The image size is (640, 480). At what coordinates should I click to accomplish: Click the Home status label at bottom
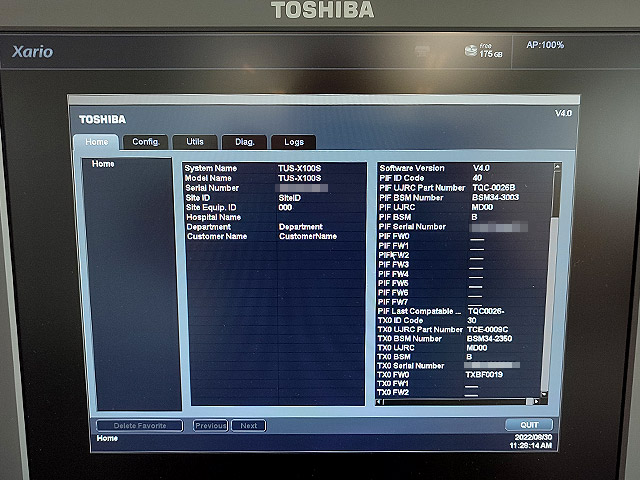click(x=107, y=438)
